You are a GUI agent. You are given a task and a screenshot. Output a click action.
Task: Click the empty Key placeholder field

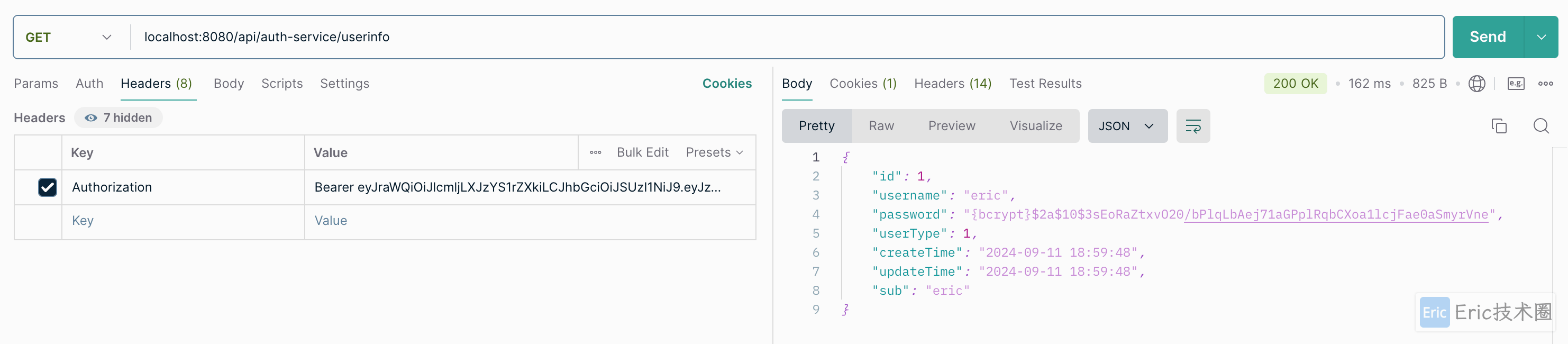tap(183, 221)
